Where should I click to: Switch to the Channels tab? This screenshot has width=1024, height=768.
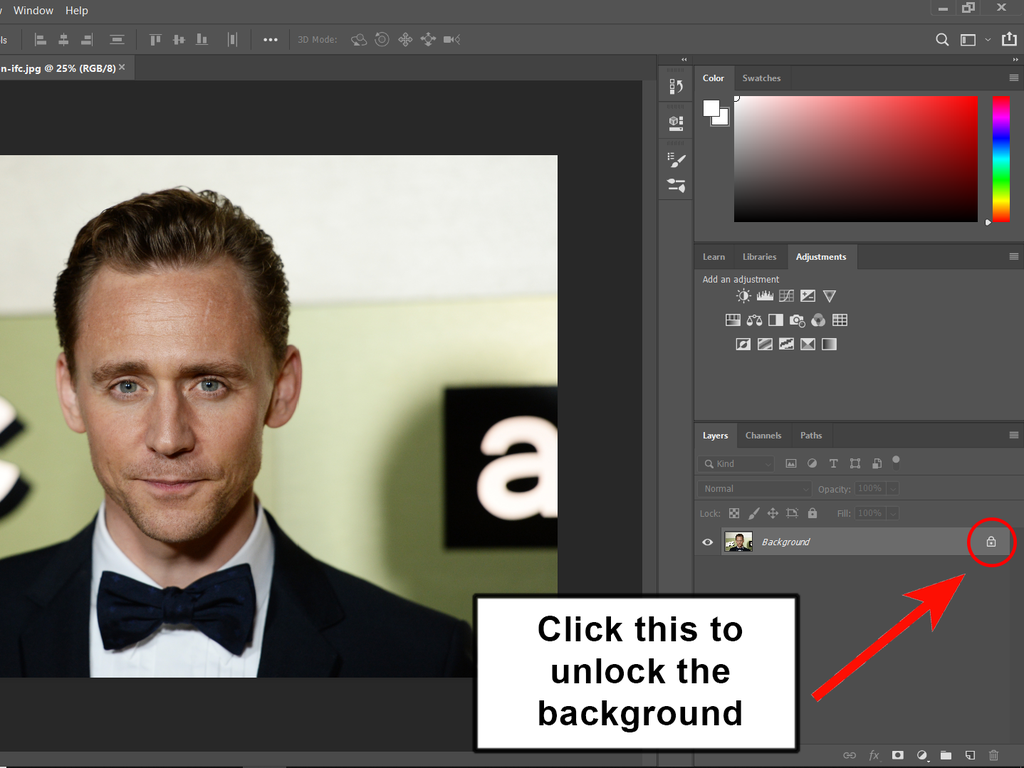coord(763,435)
